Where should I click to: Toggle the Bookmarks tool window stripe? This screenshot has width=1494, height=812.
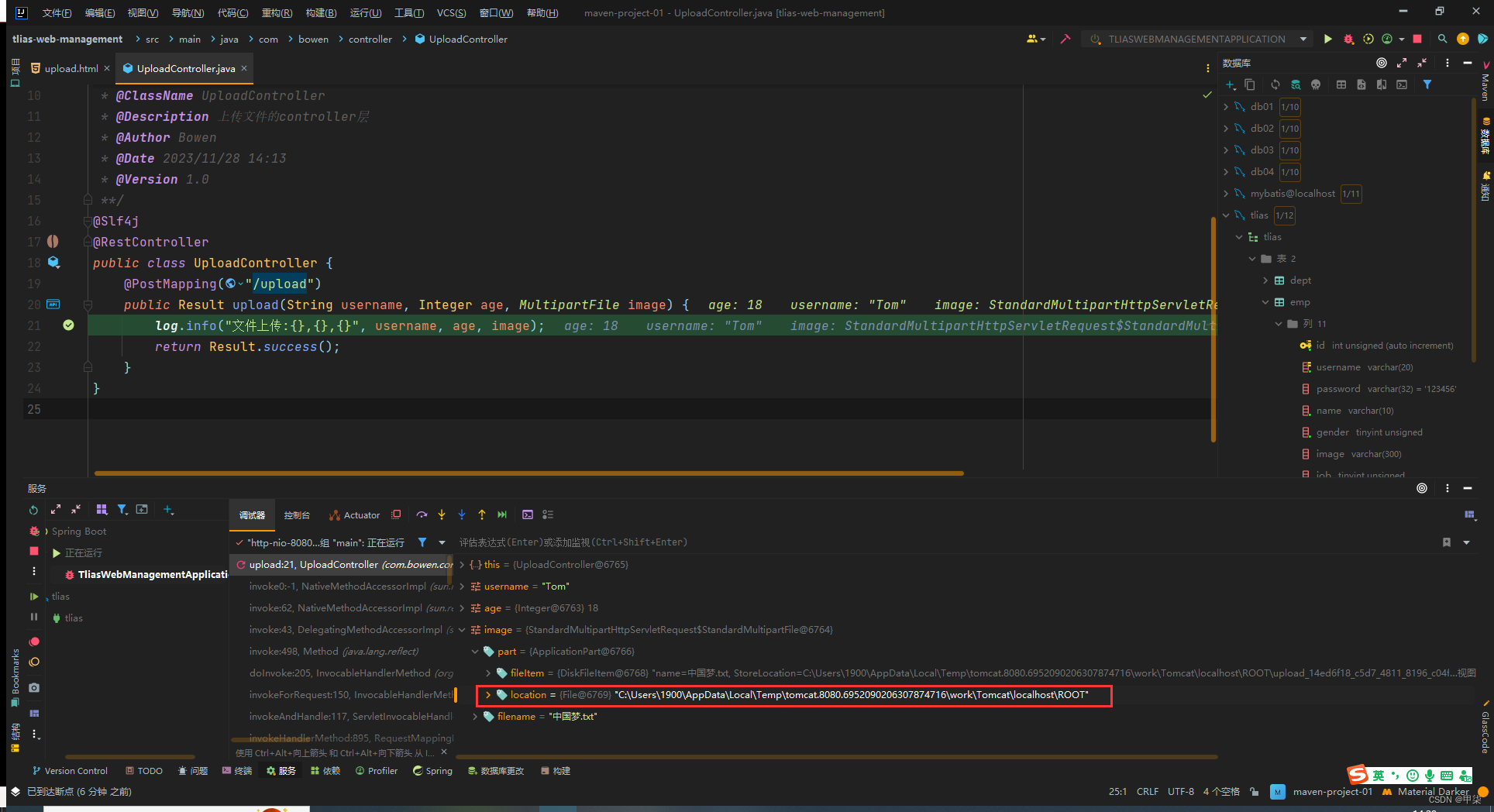(15, 677)
